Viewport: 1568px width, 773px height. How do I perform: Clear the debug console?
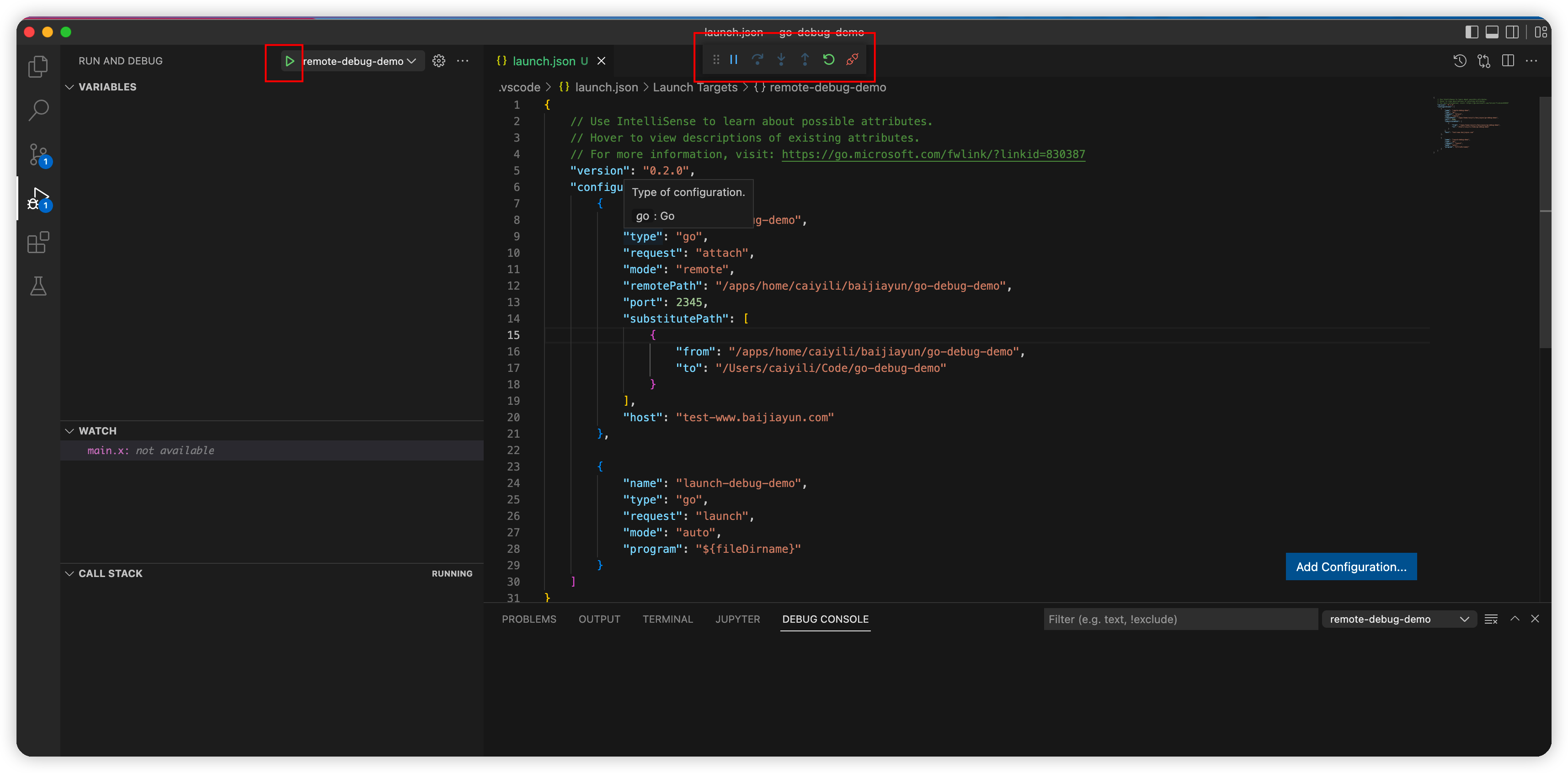[x=1491, y=619]
